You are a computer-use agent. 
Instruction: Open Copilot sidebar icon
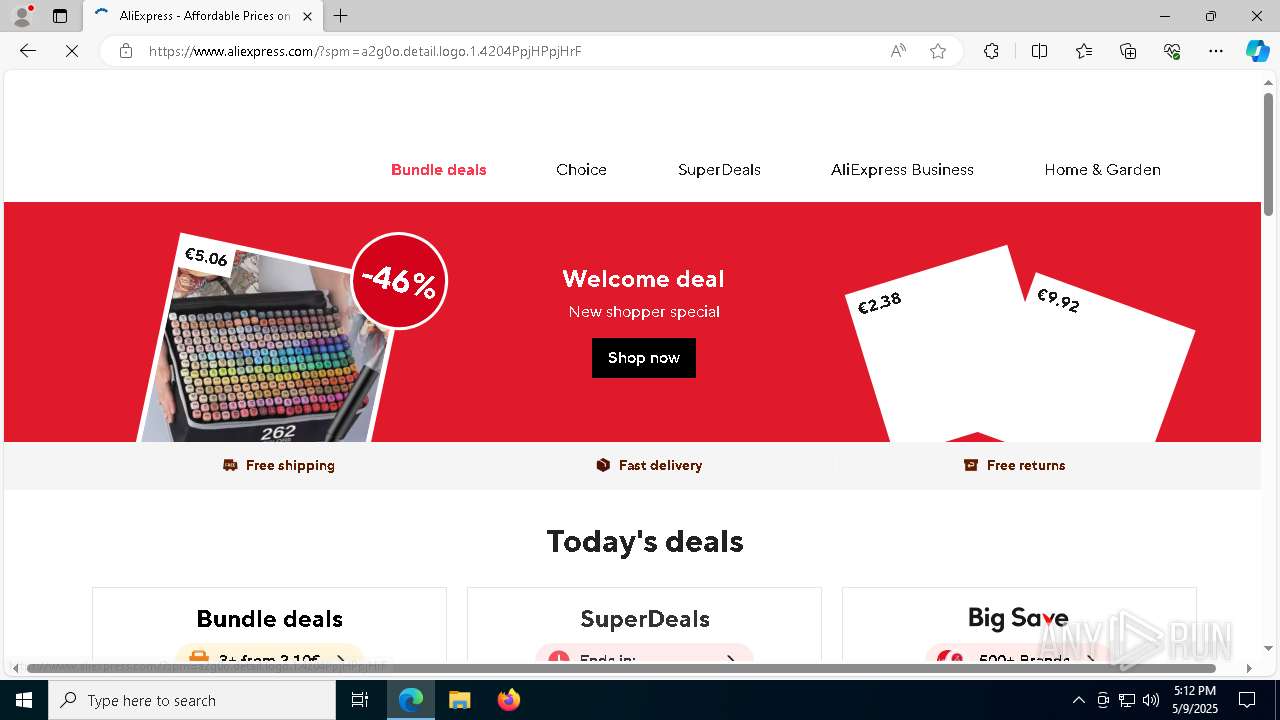(x=1257, y=51)
